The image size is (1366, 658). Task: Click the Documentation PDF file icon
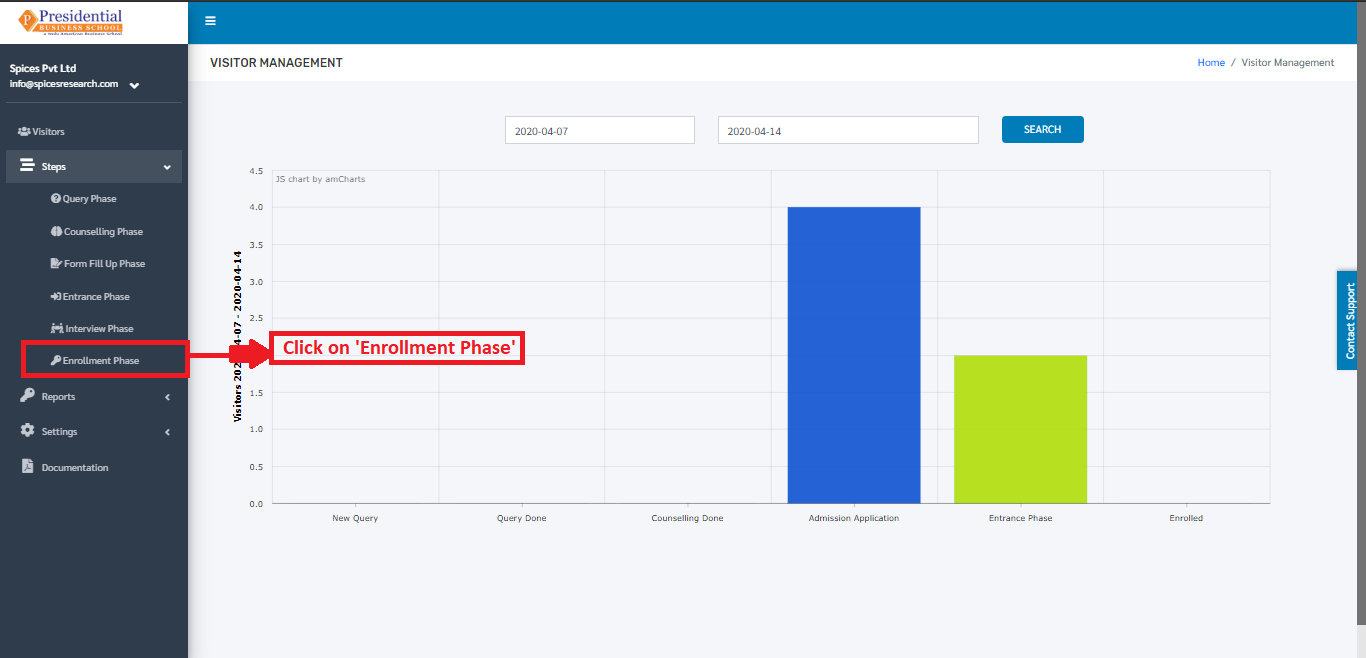tap(27, 467)
